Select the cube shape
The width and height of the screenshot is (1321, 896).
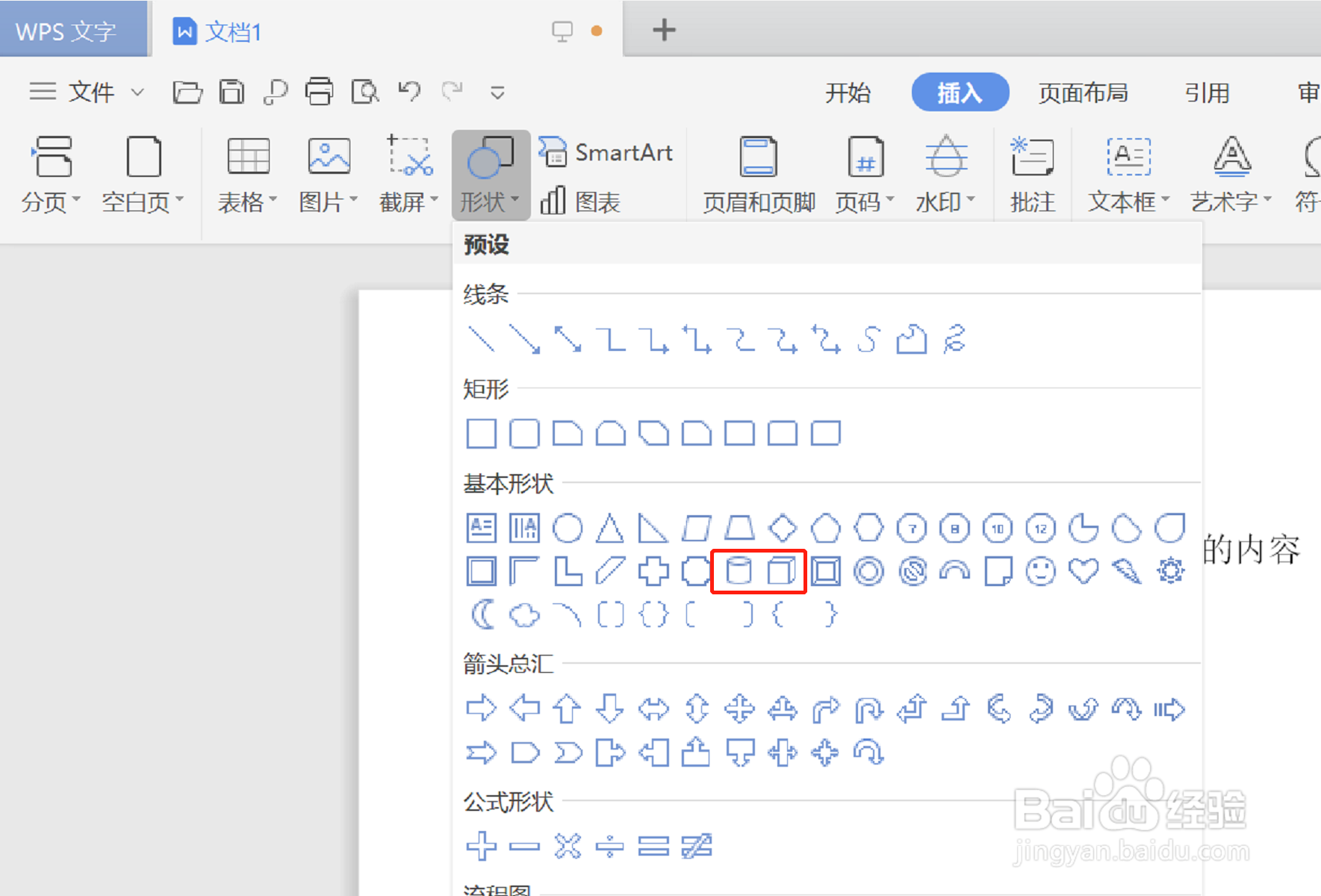[x=781, y=570]
